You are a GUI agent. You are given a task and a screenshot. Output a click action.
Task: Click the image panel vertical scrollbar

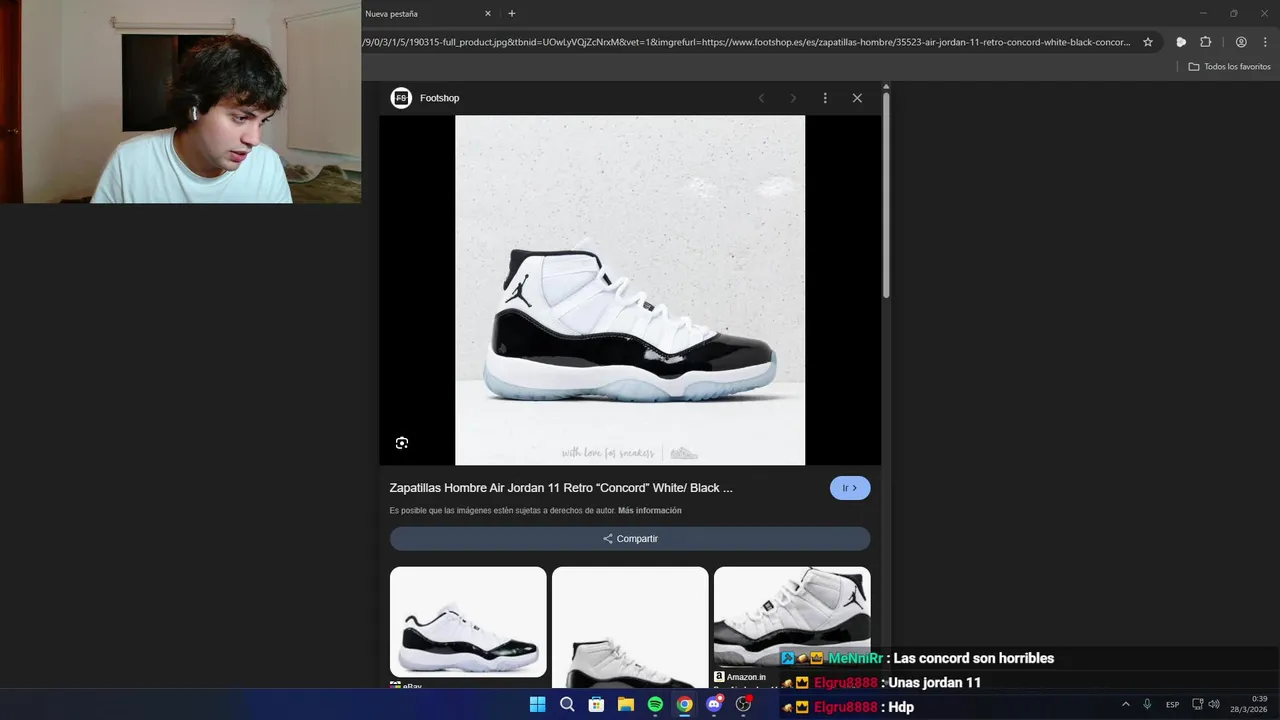[886, 195]
